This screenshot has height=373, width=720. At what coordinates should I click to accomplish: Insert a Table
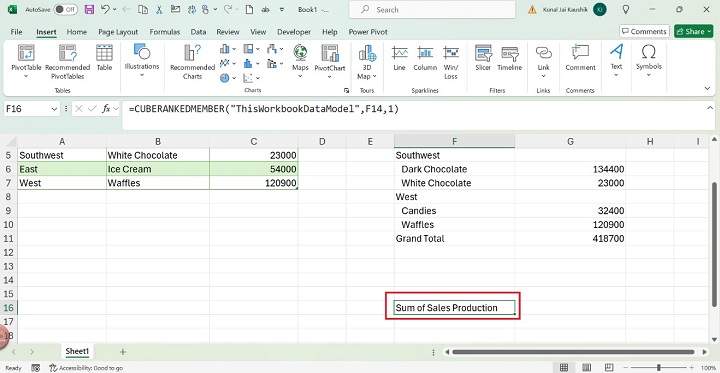104,58
